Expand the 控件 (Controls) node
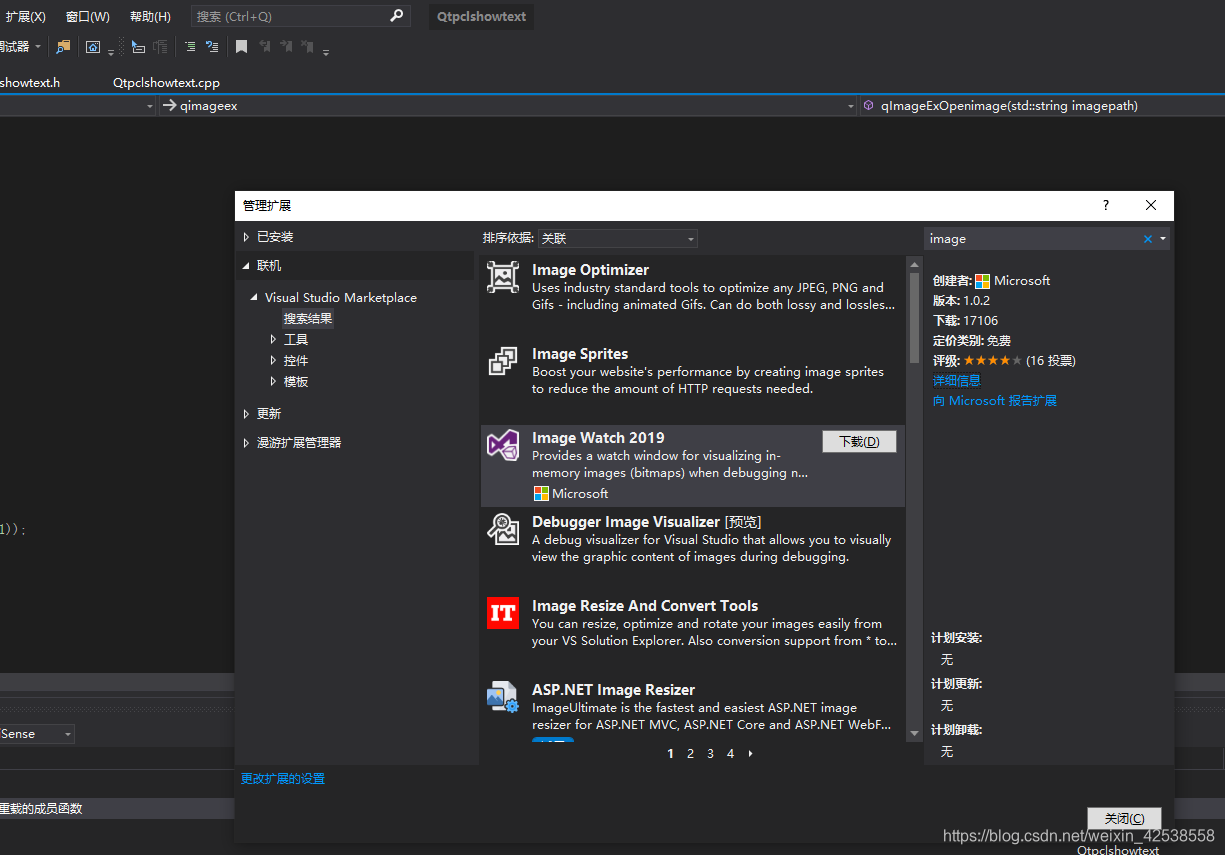 tap(273, 361)
